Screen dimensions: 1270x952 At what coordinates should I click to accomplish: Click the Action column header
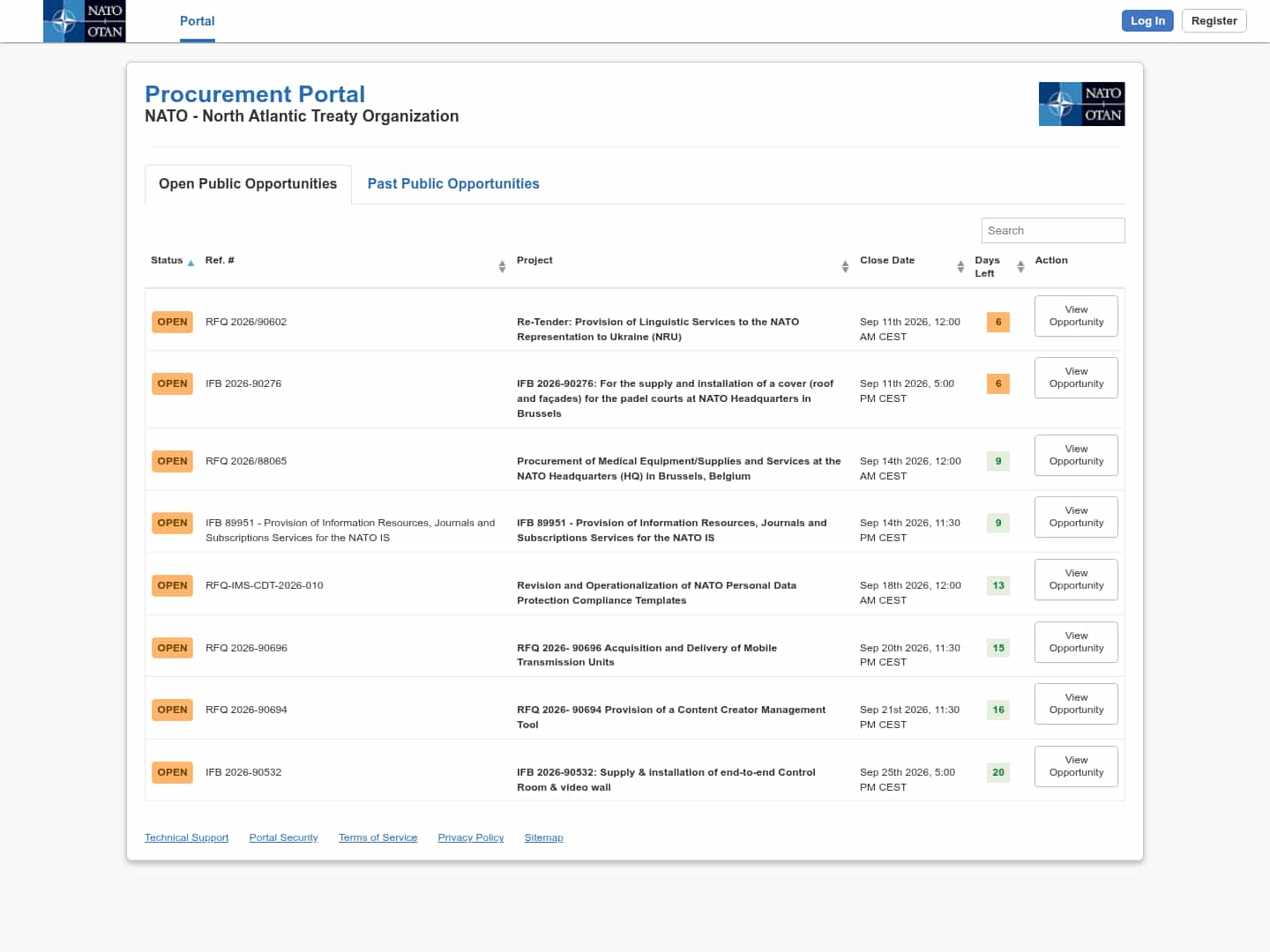[x=1051, y=260]
